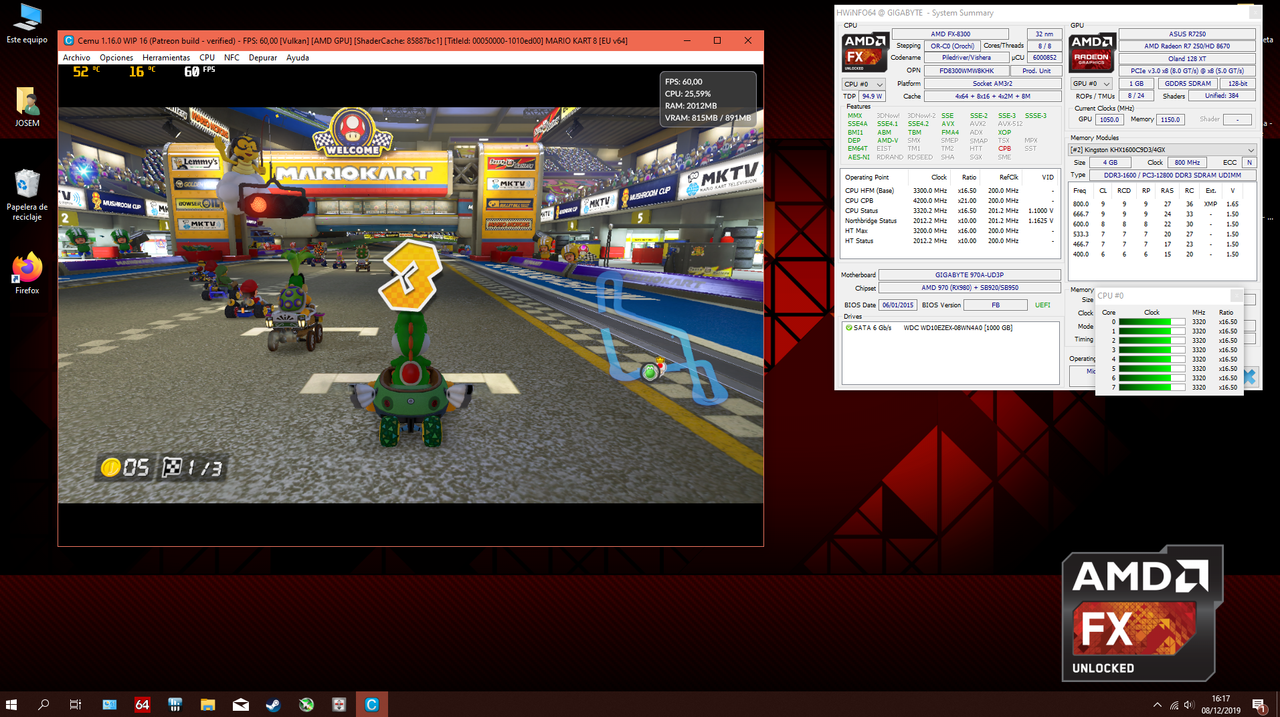Screen dimensions: 1280x717
Task: Open the JOSEM user folder icon
Action: point(27,107)
